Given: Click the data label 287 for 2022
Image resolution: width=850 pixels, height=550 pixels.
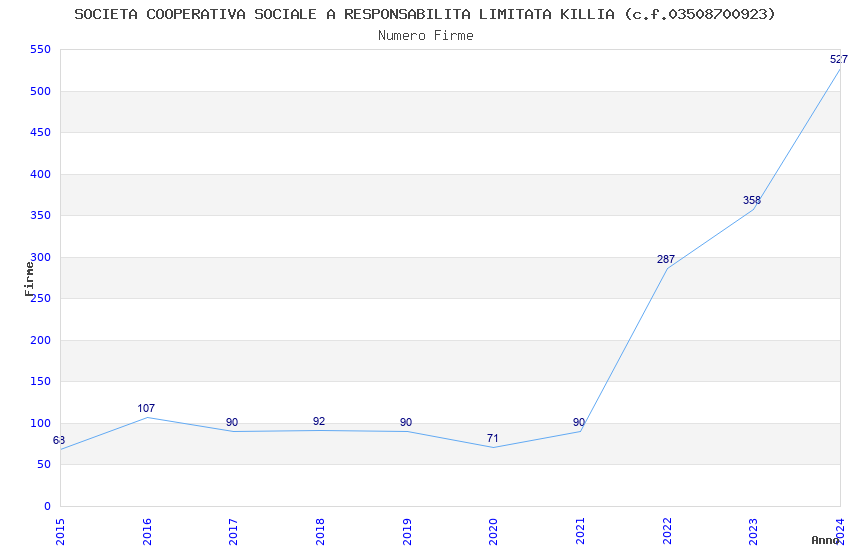Looking at the screenshot, I should point(666,260).
